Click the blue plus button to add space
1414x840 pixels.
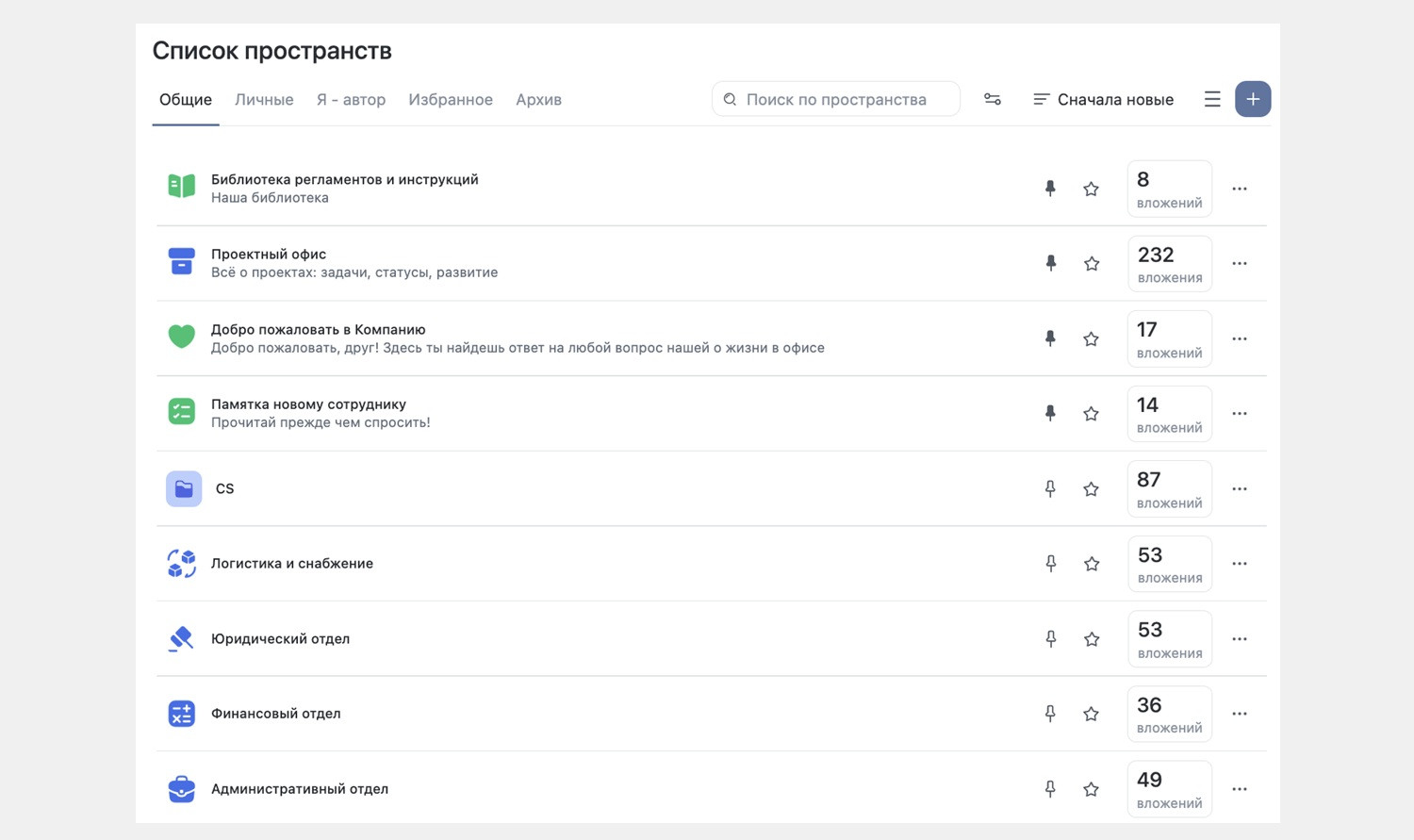pos(1253,99)
